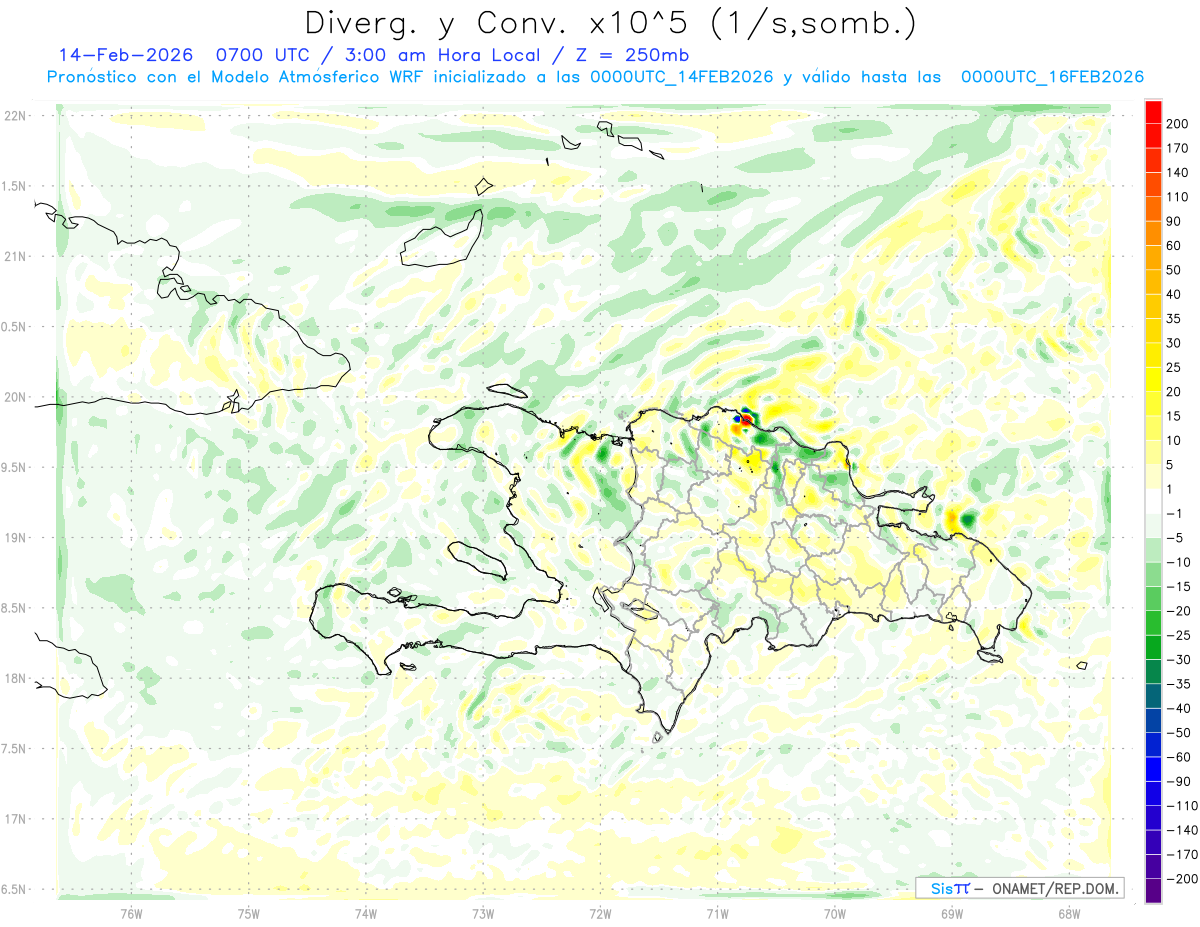
Task: Select the red top segment of the color bar
Action: tap(1153, 111)
